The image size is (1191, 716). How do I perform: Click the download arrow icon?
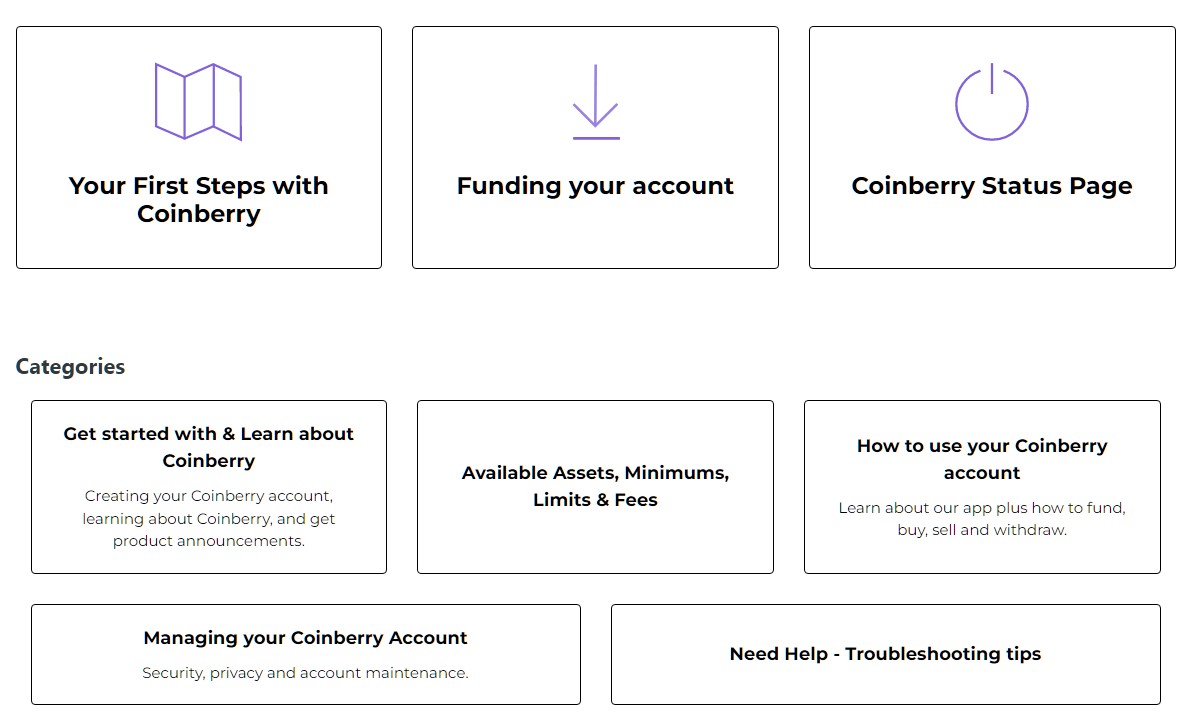pyautogui.click(x=596, y=102)
